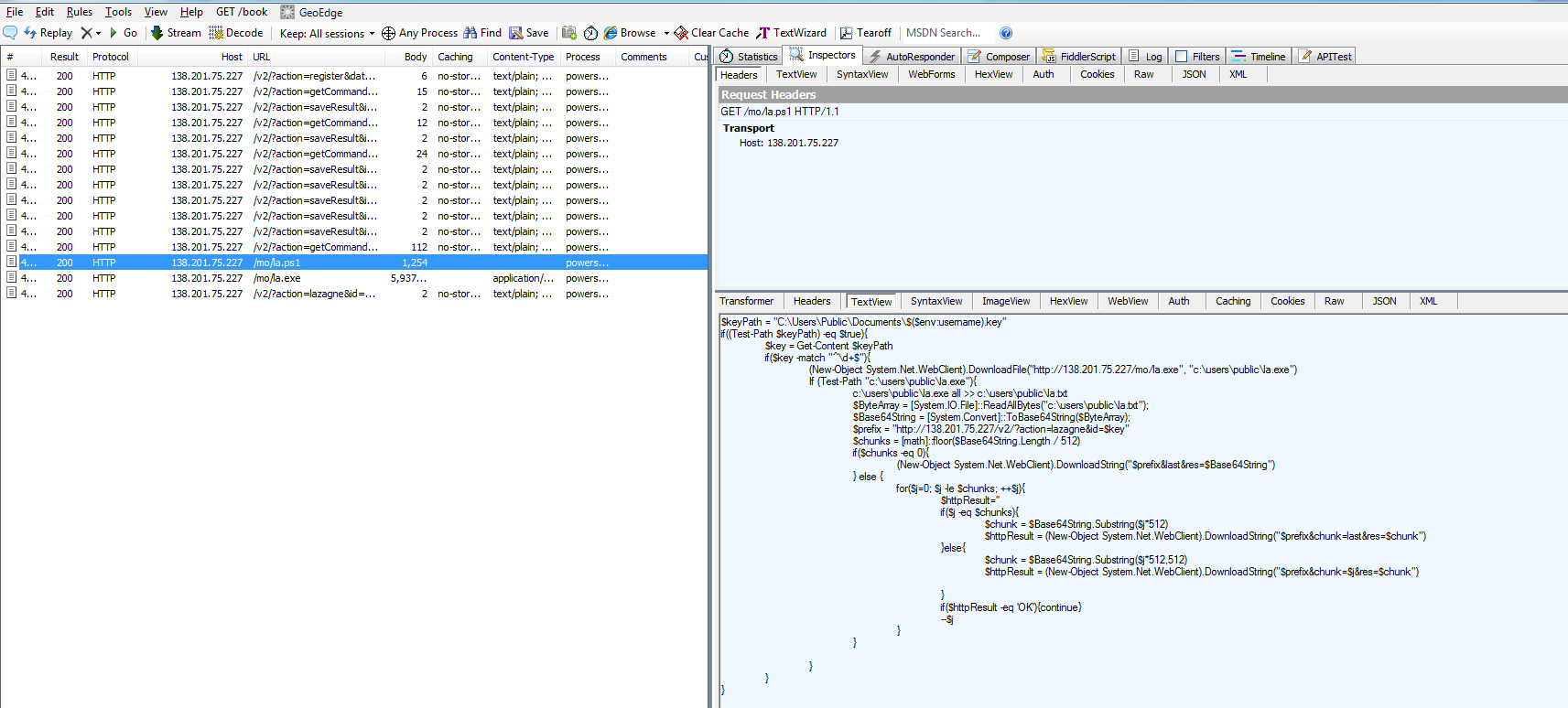Open the Remove sessions dropdown arrow

[98, 33]
